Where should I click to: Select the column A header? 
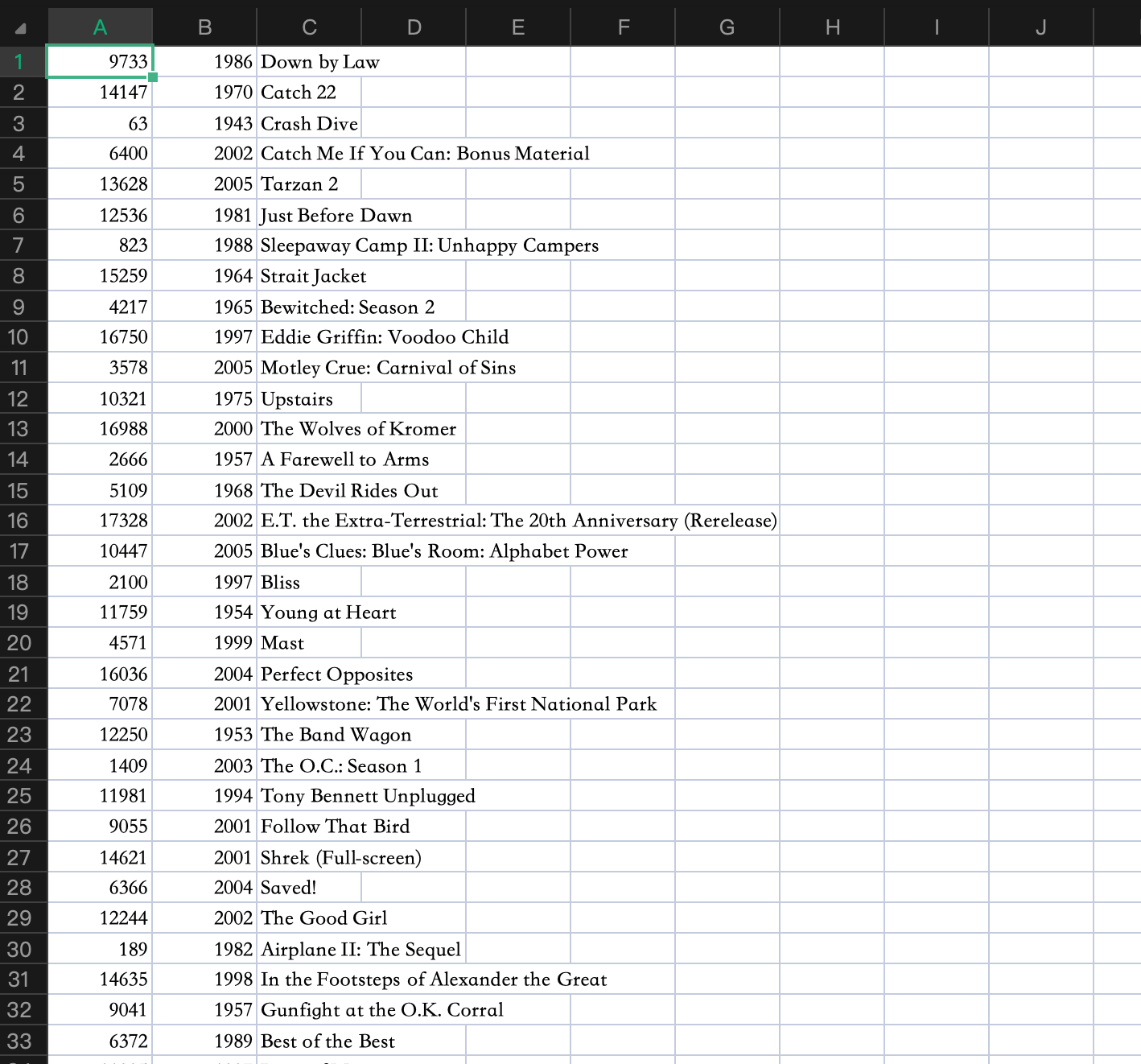coord(100,27)
